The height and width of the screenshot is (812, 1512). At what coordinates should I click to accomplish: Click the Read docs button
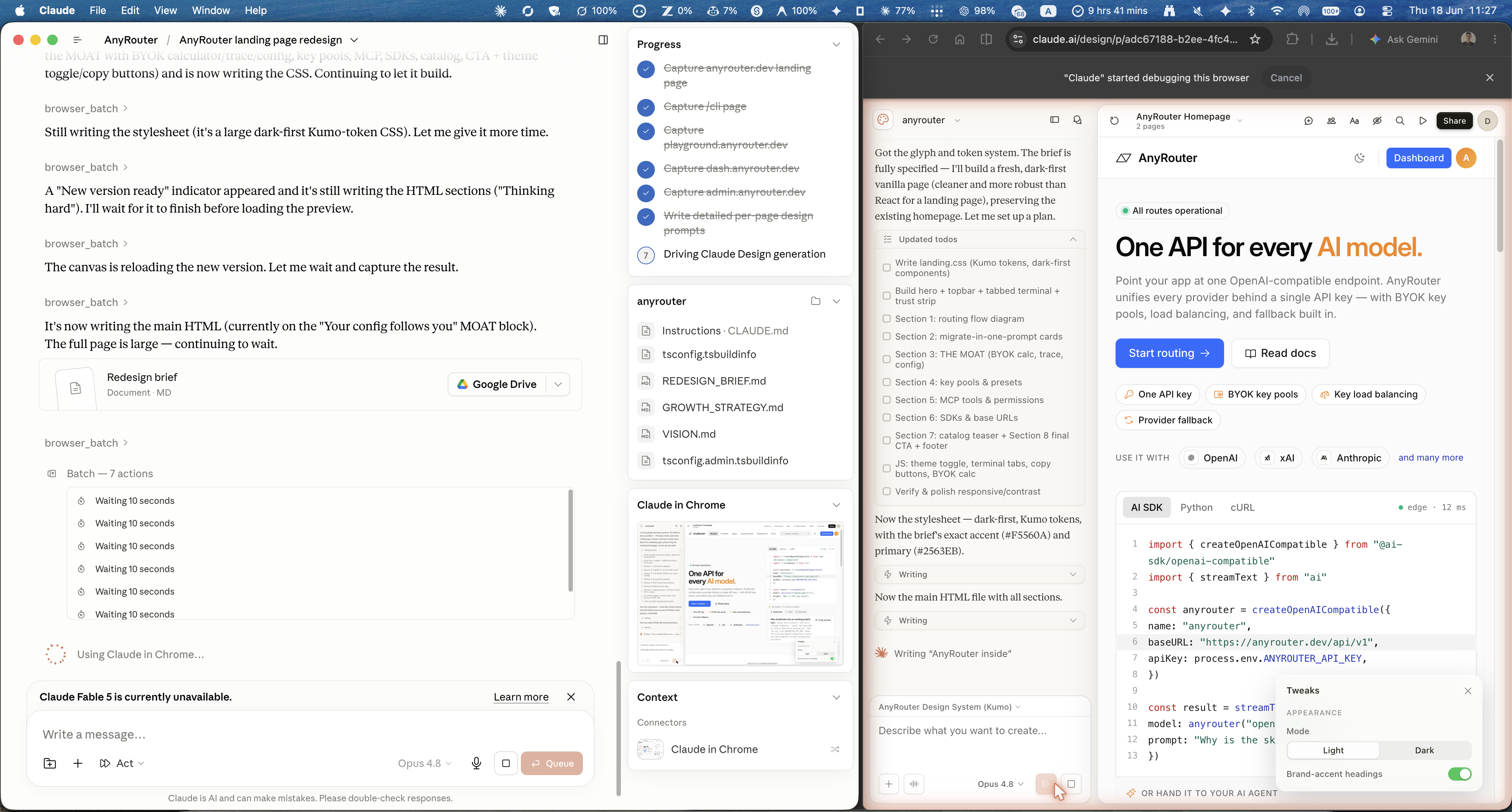[x=1280, y=353]
